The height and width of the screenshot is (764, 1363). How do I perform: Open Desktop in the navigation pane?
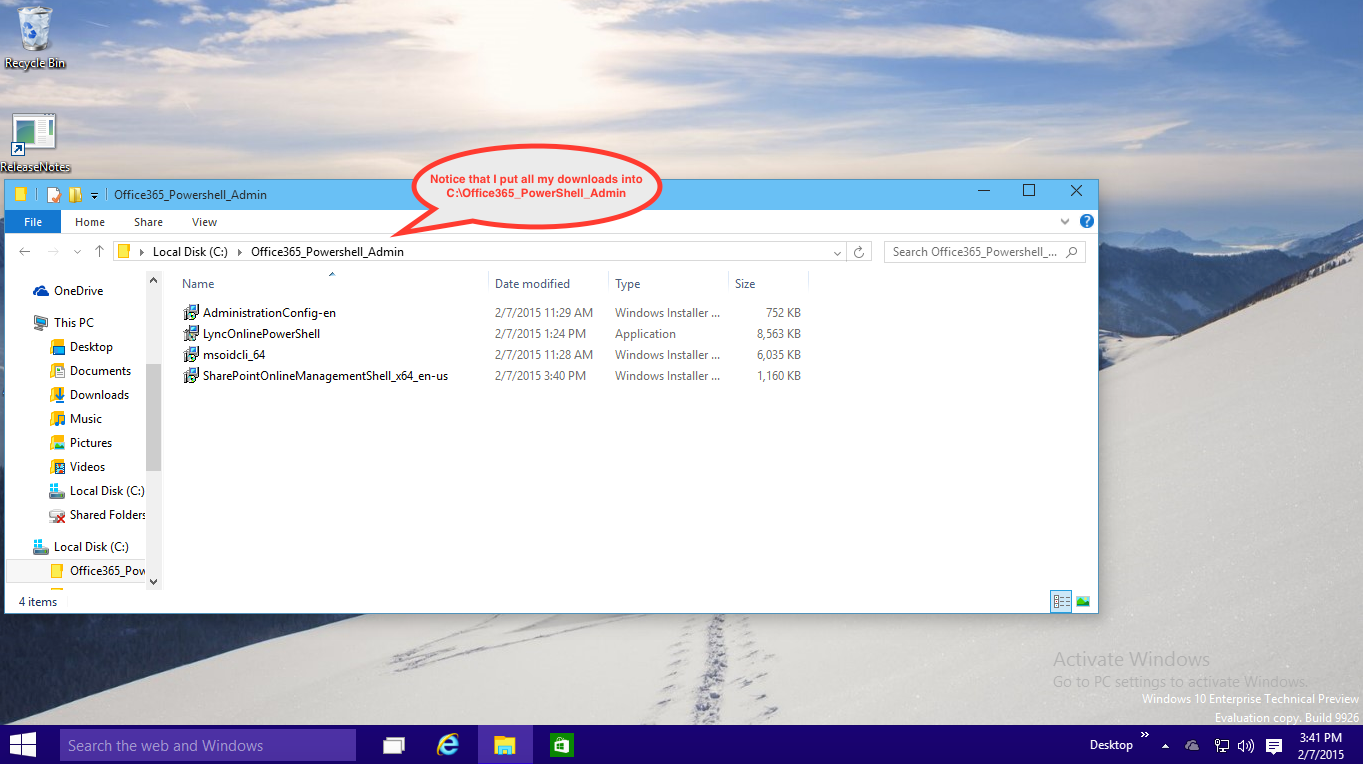(x=91, y=347)
